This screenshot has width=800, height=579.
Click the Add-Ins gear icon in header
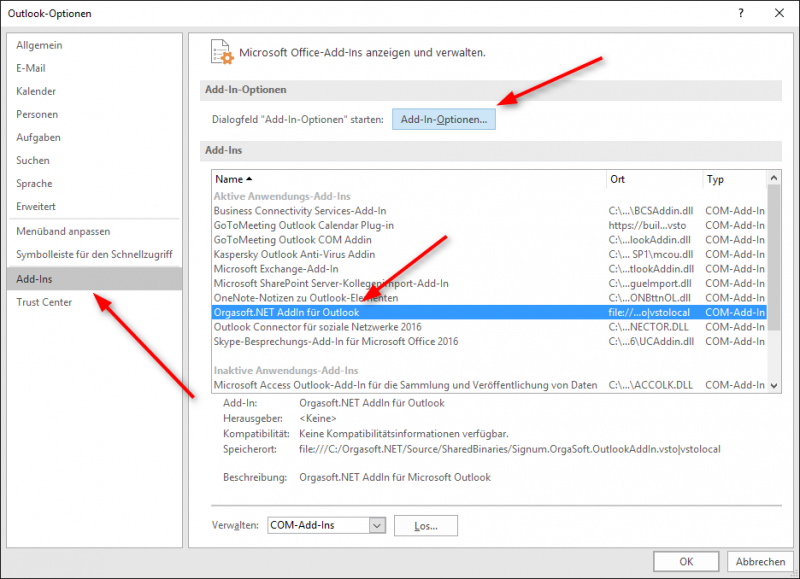click(x=219, y=53)
